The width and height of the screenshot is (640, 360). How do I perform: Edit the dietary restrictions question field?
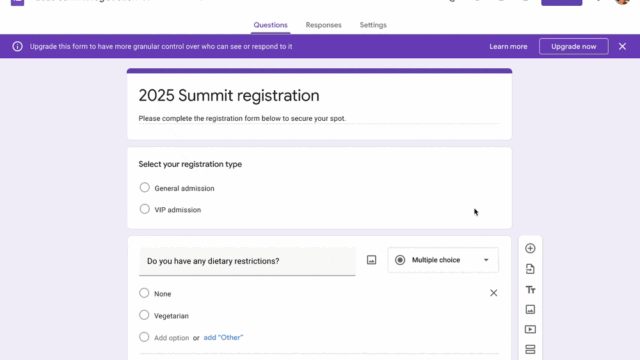(247, 261)
